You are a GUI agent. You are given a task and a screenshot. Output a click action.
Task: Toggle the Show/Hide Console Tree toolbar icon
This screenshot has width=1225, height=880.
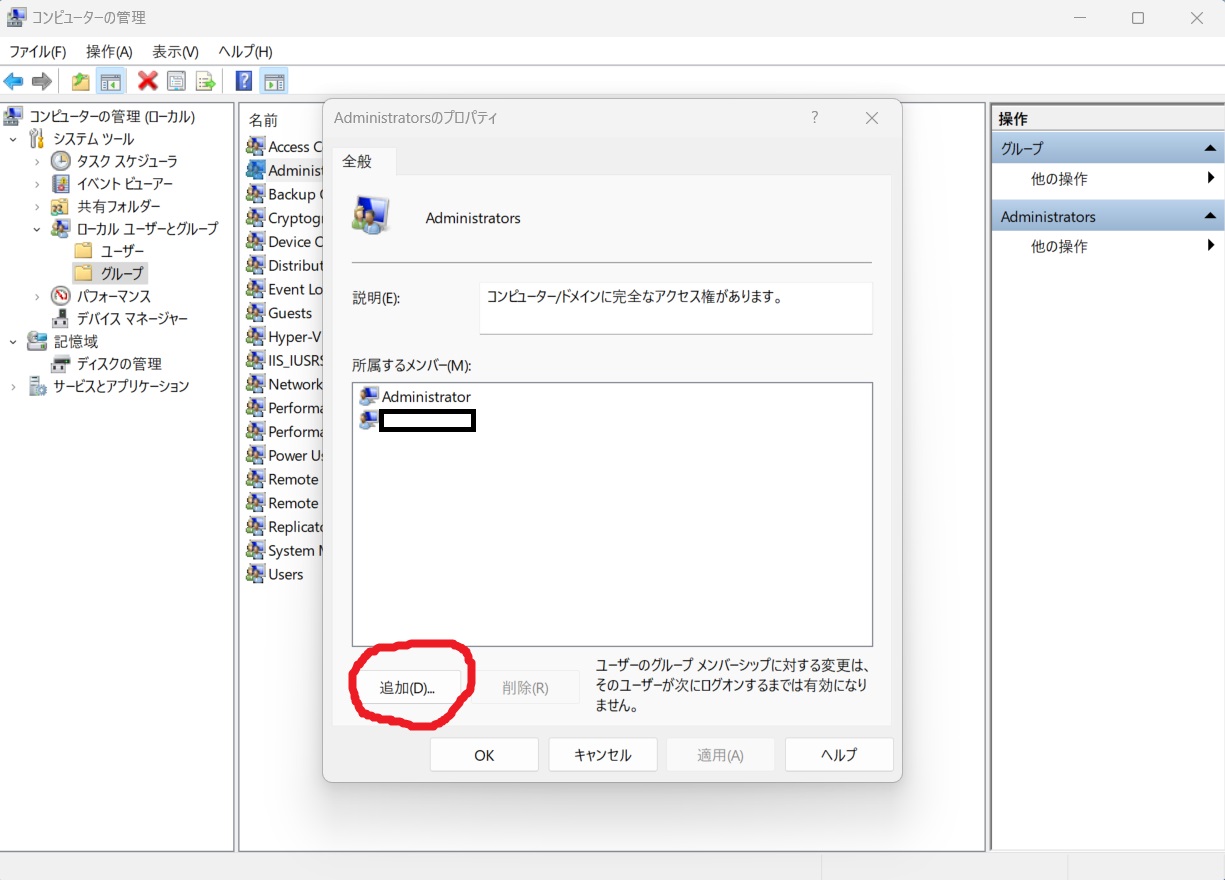click(x=111, y=82)
